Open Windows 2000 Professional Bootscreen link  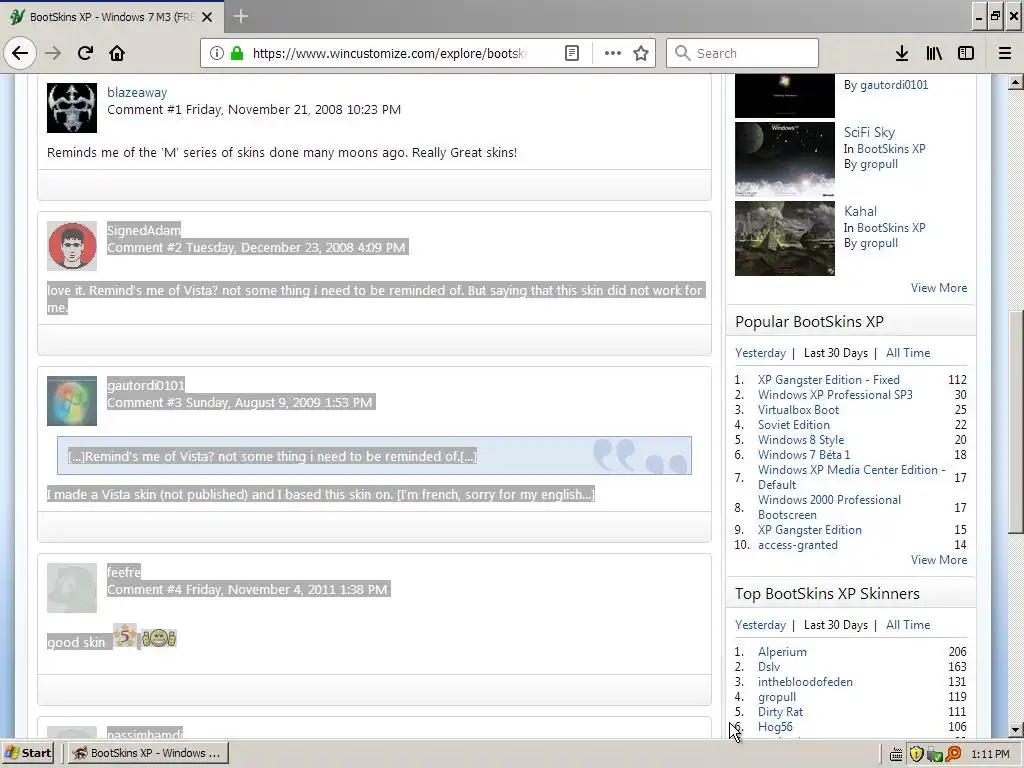(x=829, y=507)
